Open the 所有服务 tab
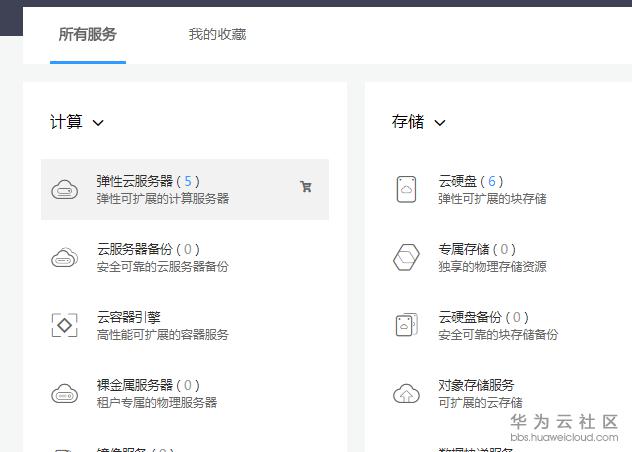 tap(87, 35)
